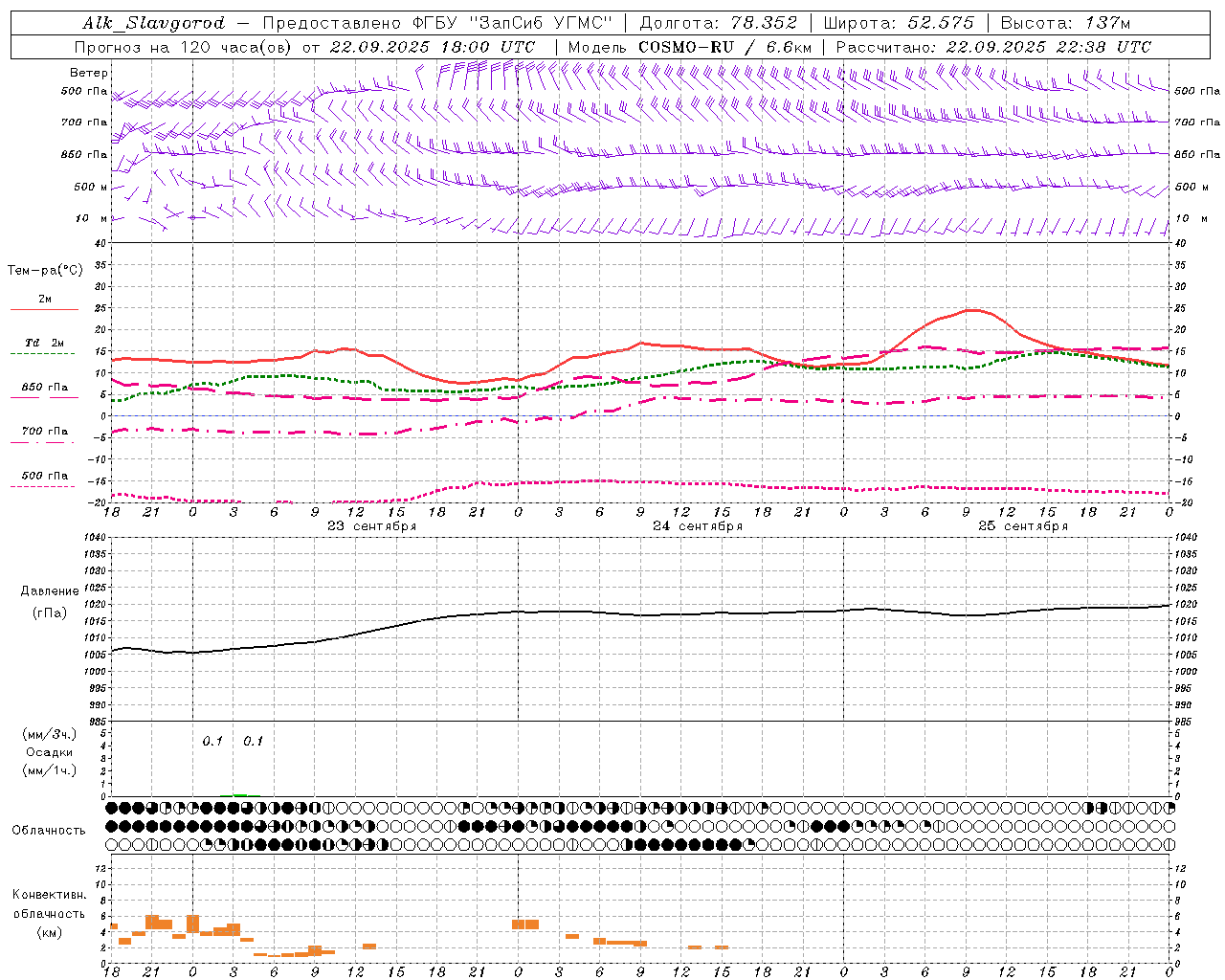Click the Осадки precipitation label
This screenshot has width=1225, height=980.
pos(50,752)
